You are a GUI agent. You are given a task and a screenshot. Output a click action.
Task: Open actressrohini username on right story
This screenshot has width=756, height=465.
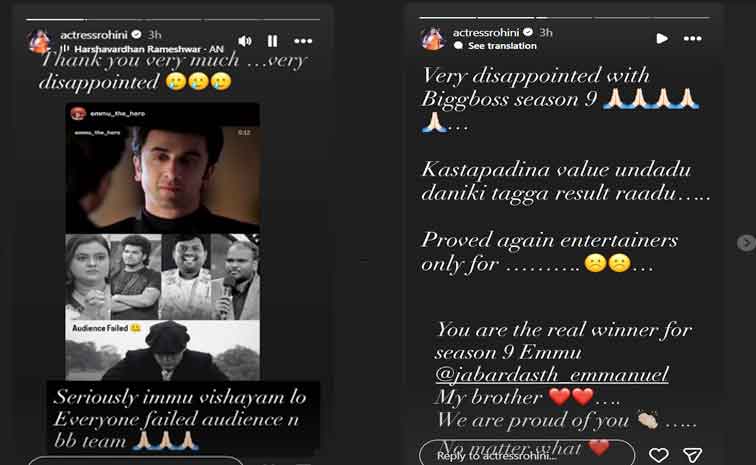(486, 32)
